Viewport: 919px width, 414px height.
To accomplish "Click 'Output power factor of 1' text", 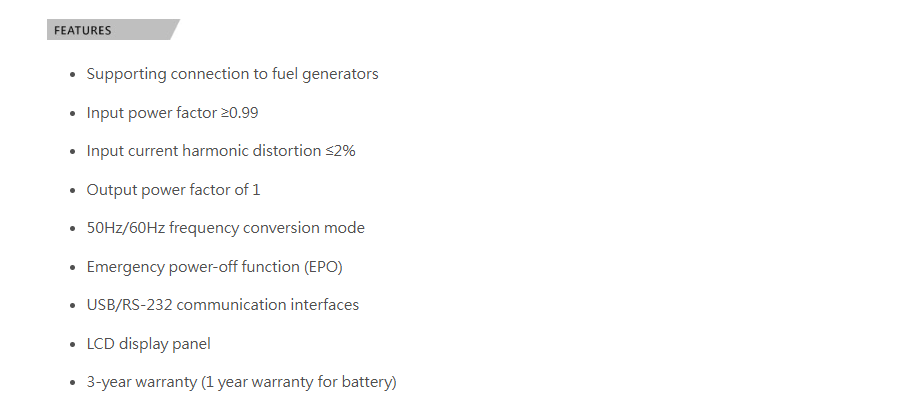I will click(x=173, y=190).
